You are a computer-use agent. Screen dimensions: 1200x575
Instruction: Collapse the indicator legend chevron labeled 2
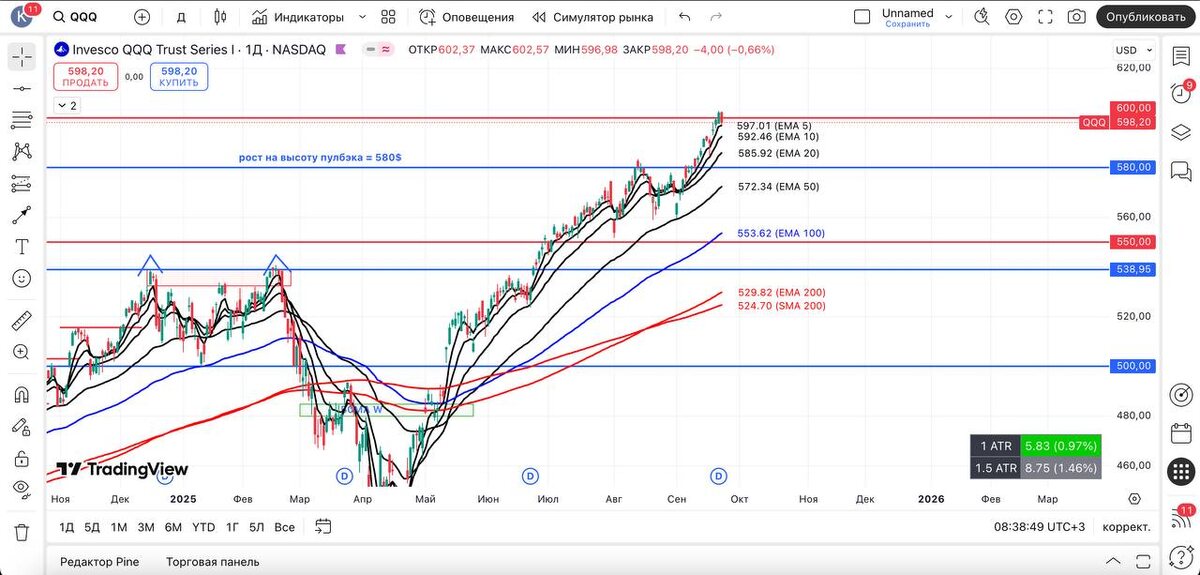67,105
